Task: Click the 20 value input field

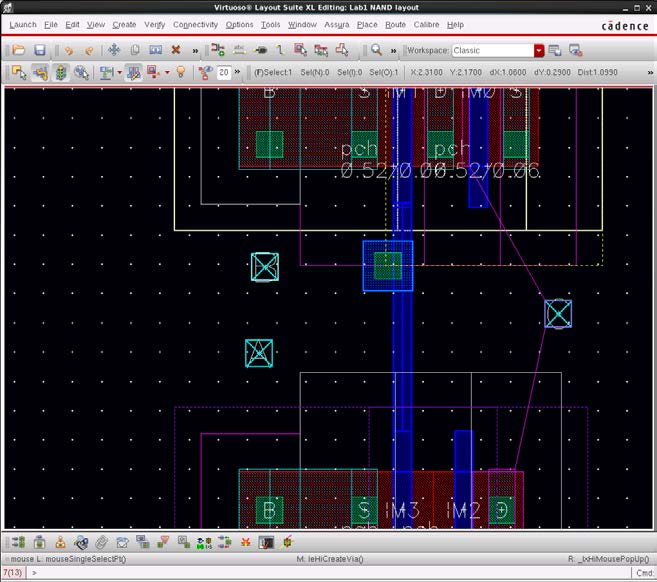Action: click(224, 72)
